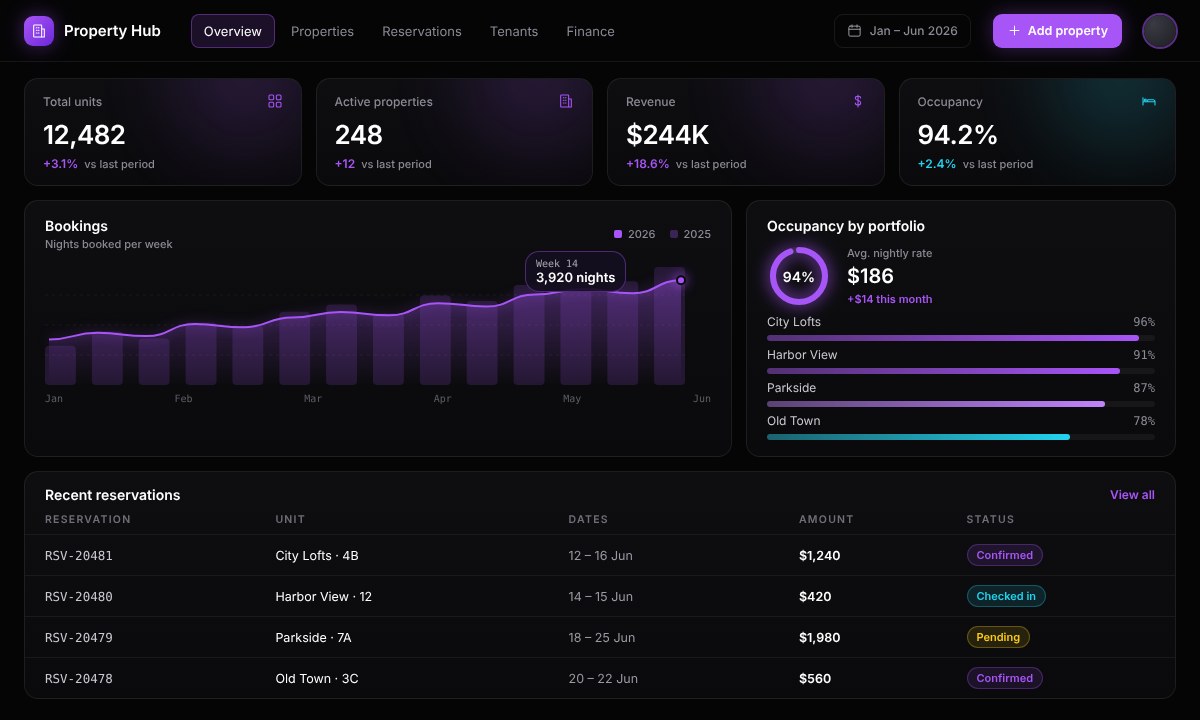Open the Jan – Jun 2026 date picker
The height and width of the screenshot is (720, 1200).
coord(903,31)
